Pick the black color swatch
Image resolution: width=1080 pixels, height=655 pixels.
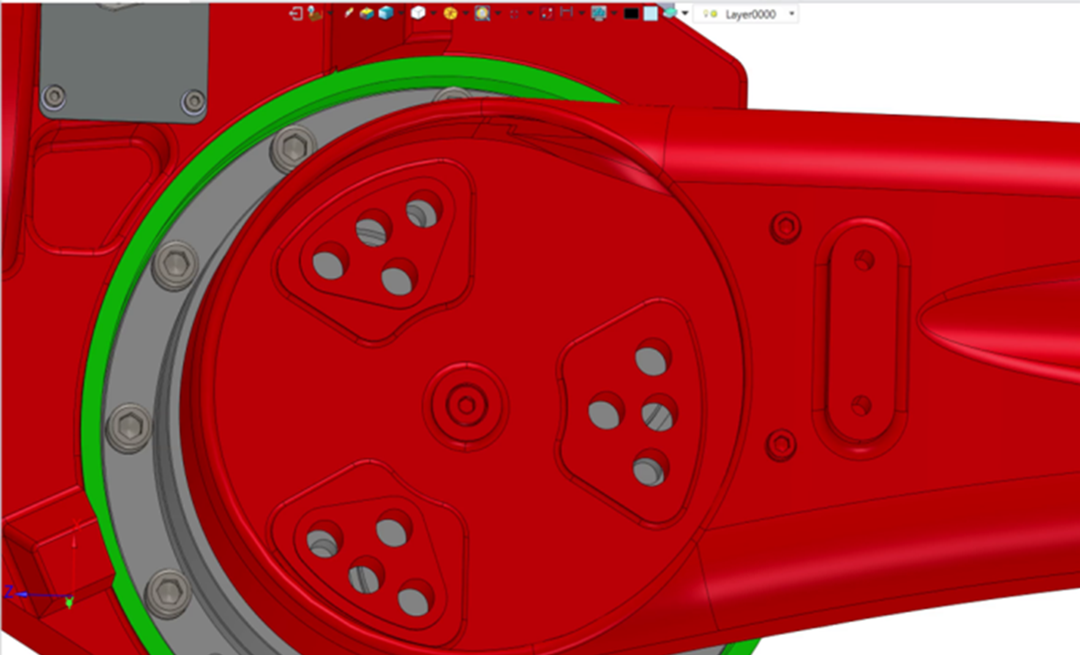point(631,14)
